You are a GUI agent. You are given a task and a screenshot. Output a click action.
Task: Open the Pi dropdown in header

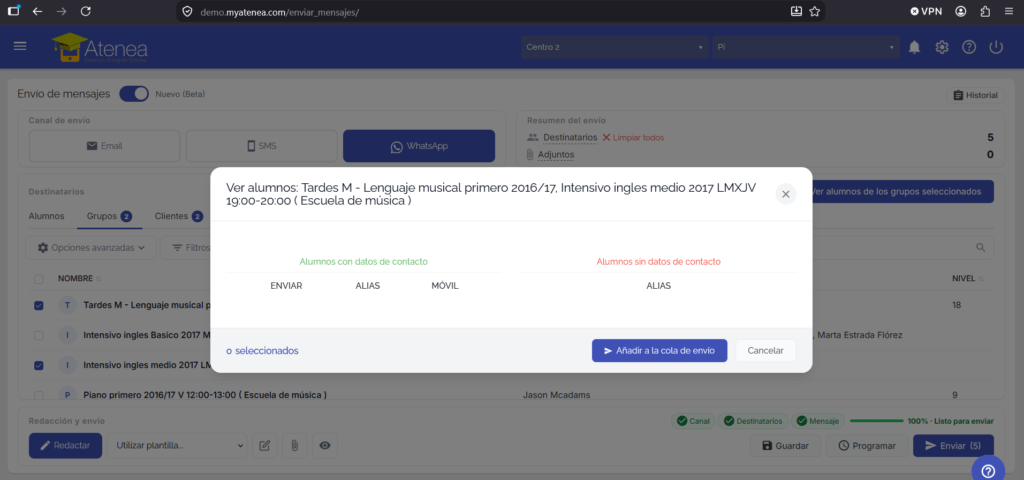click(806, 47)
